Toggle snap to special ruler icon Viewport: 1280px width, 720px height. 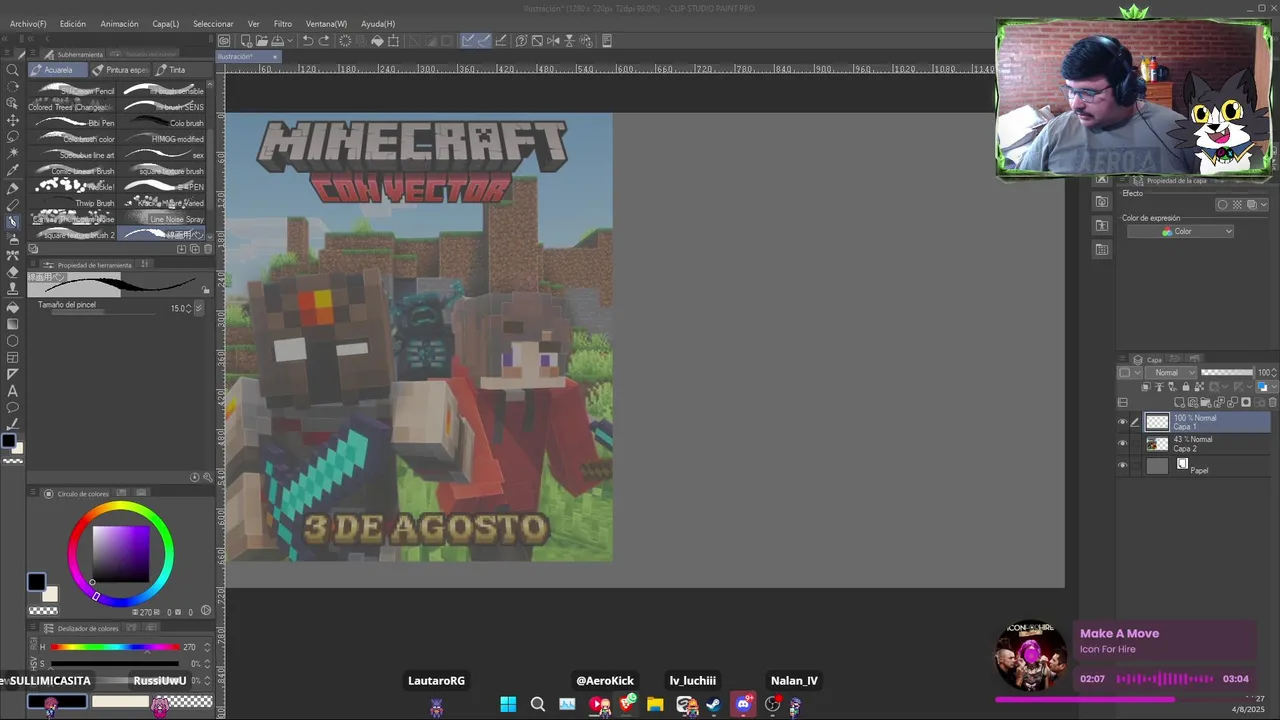pyautogui.click(x=484, y=41)
